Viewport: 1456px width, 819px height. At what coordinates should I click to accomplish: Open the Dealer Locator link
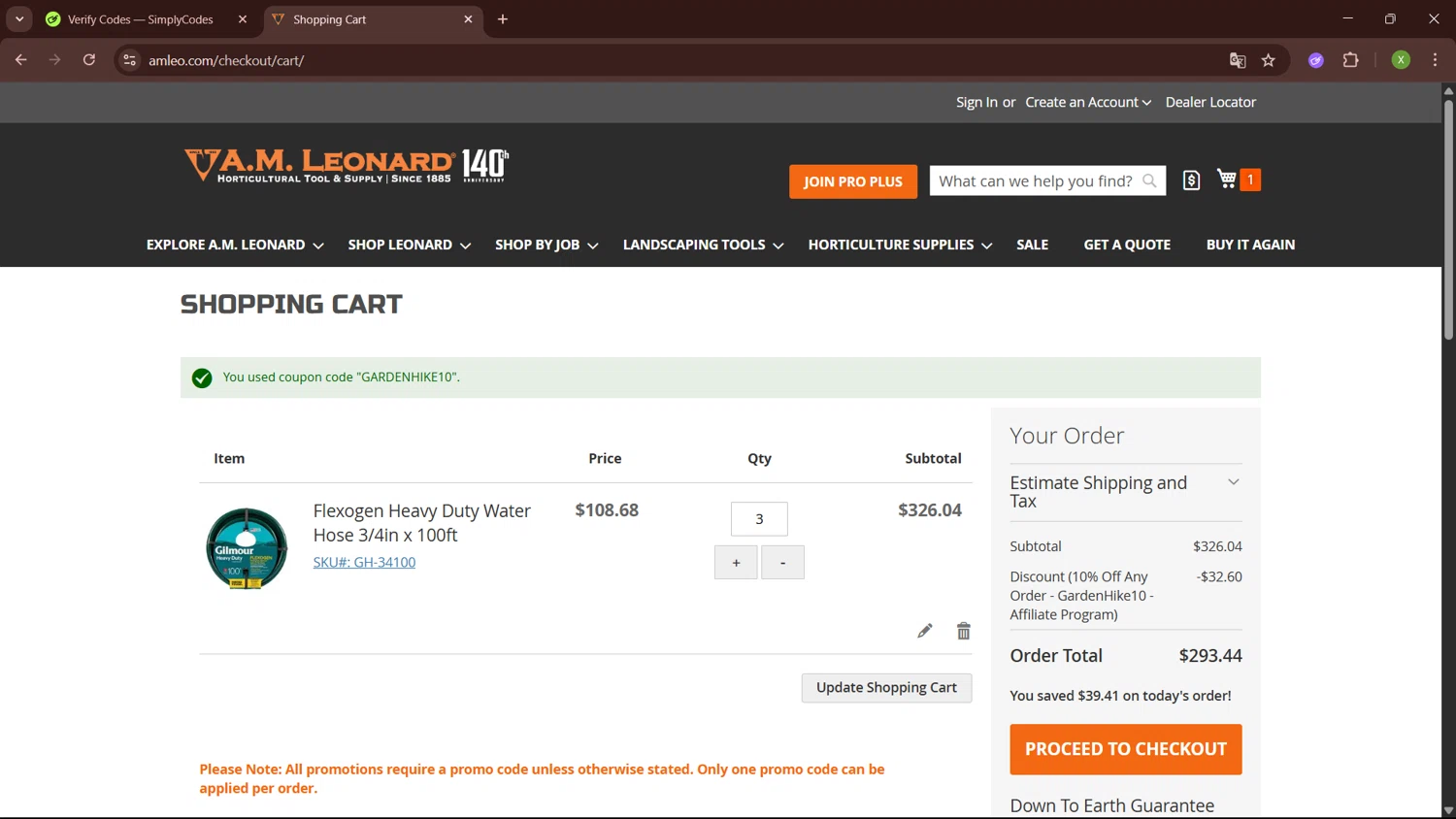(1210, 102)
